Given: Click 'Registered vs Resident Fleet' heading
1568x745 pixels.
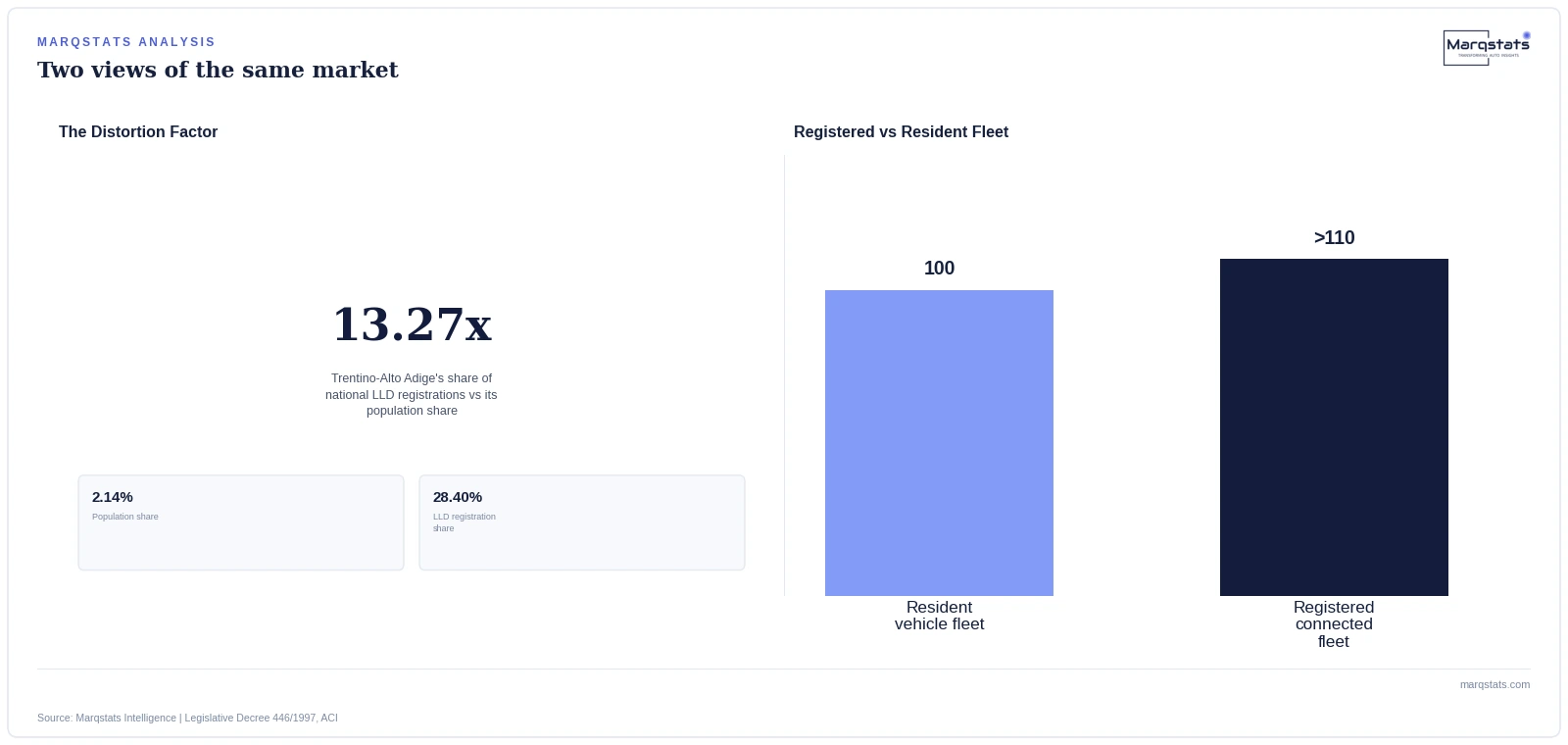Looking at the screenshot, I should (901, 131).
